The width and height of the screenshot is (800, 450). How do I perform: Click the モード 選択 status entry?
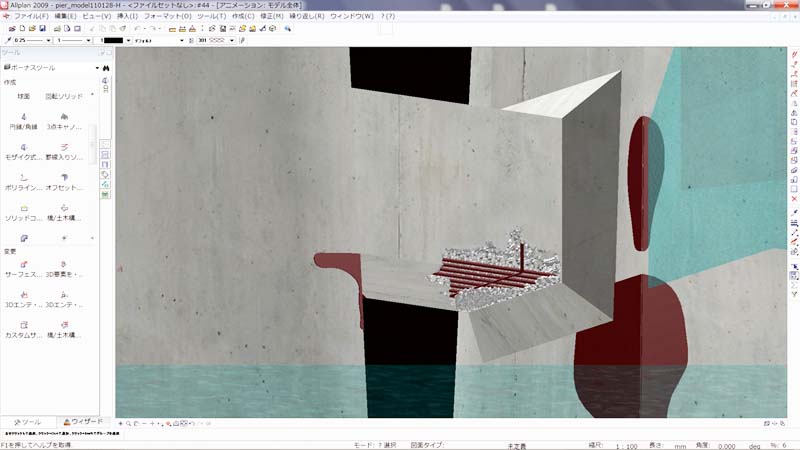[375, 445]
